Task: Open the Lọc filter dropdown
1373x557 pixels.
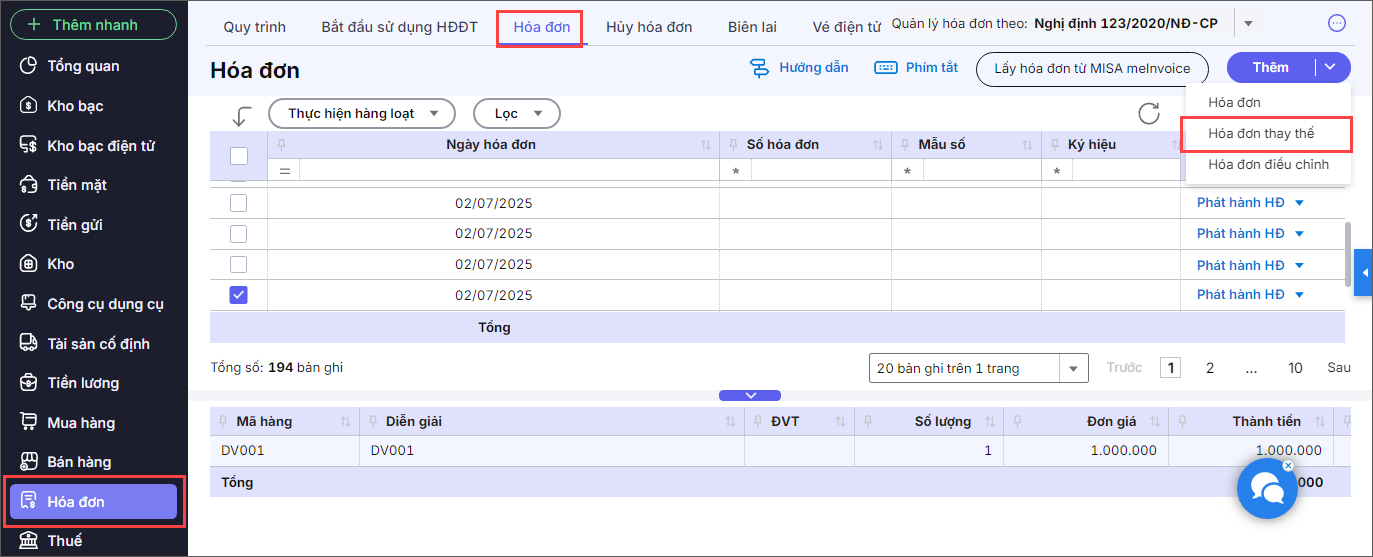Action: pyautogui.click(x=516, y=114)
